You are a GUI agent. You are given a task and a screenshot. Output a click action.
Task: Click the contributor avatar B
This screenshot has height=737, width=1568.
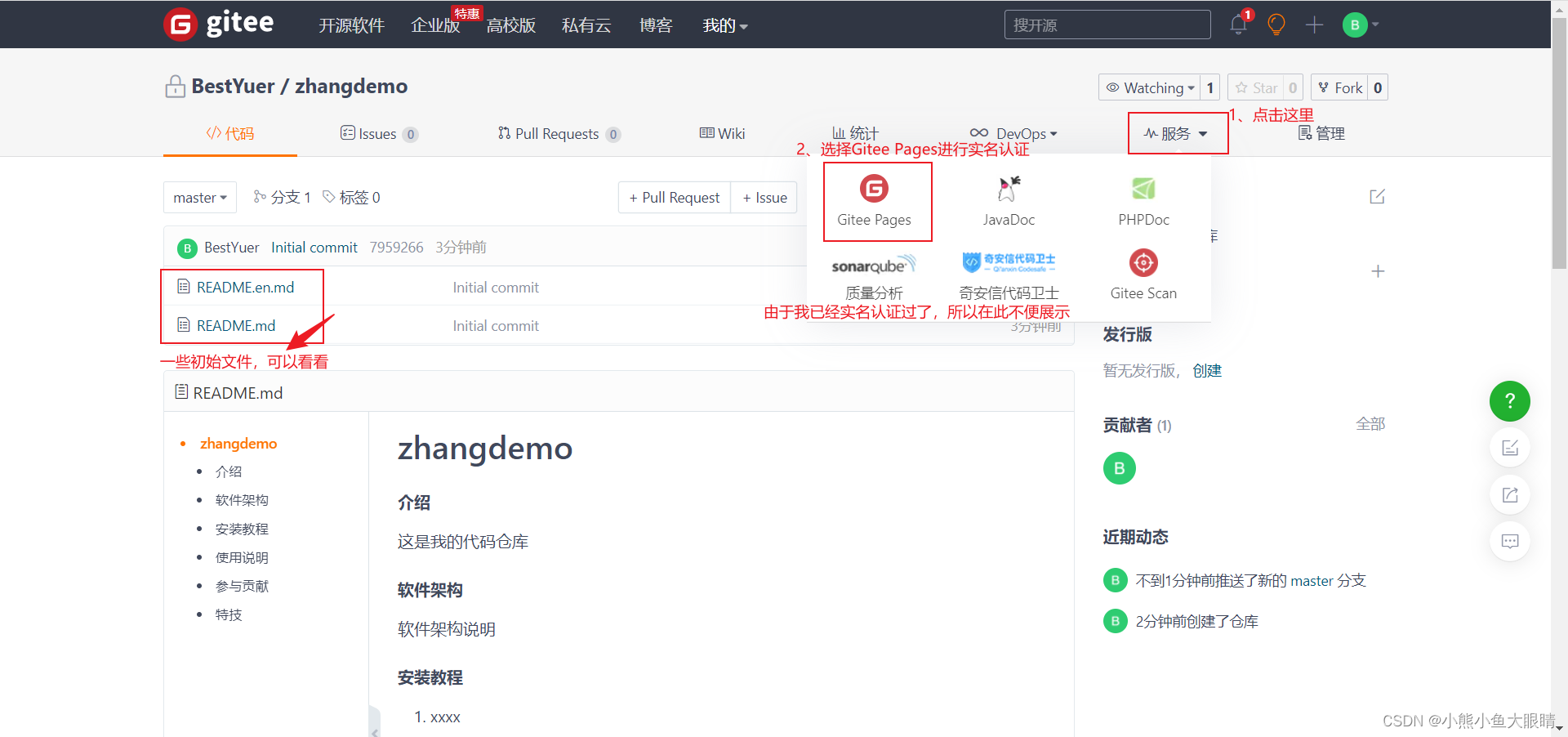click(x=1119, y=468)
